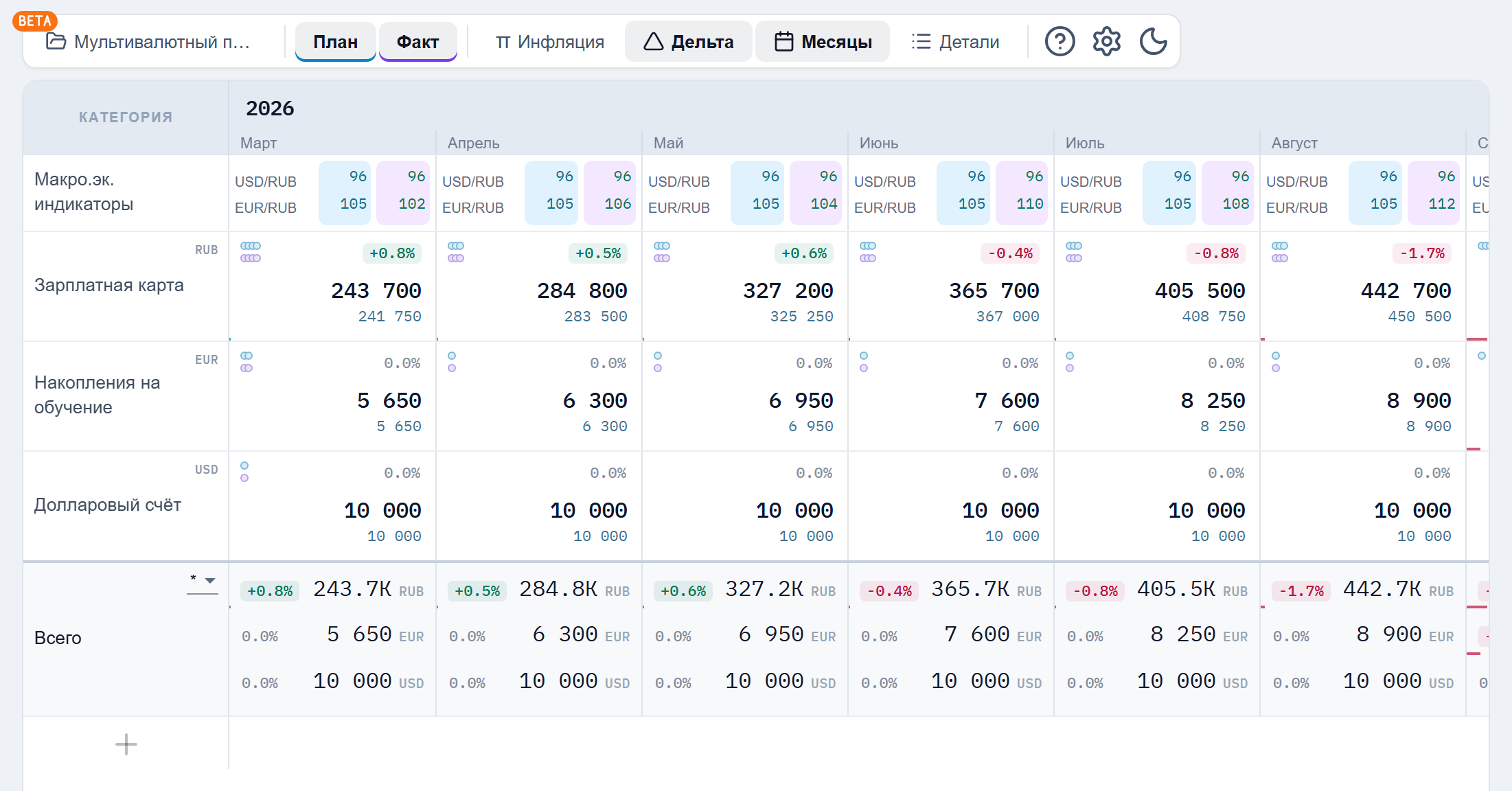
Task: Add a new category with plus
Action: tap(126, 744)
